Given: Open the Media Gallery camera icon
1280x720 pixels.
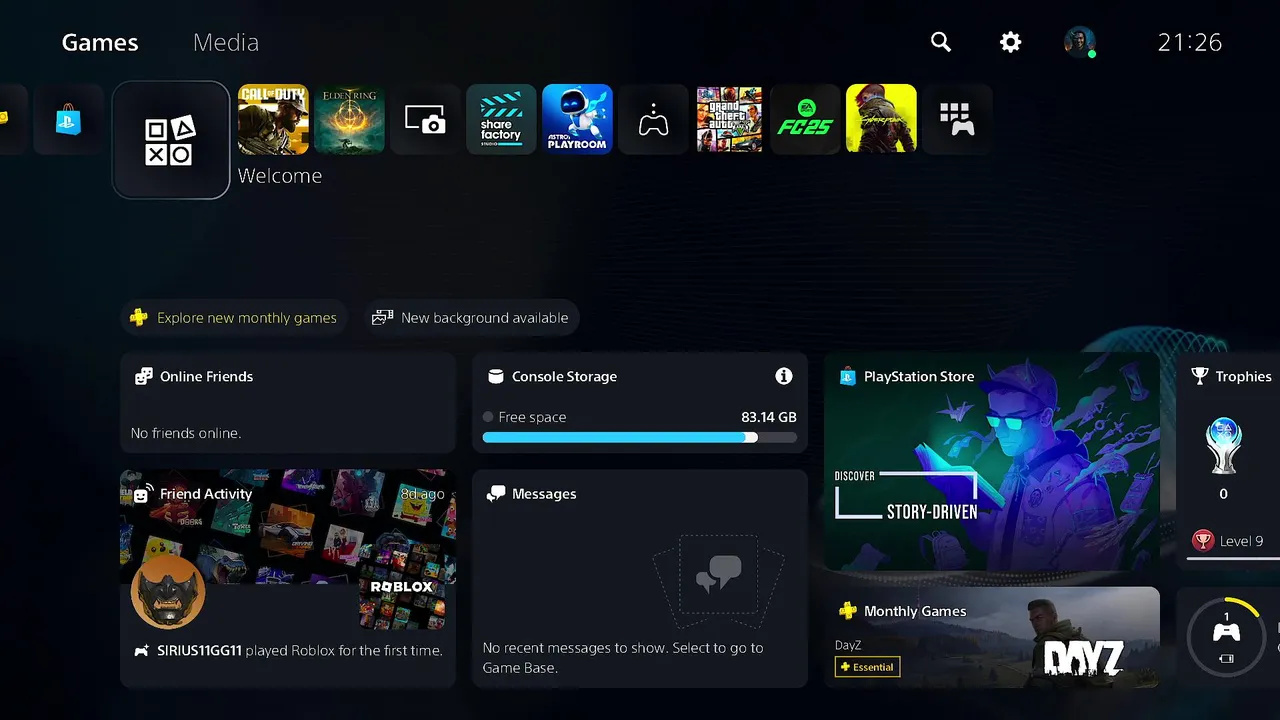Looking at the screenshot, I should pos(425,119).
